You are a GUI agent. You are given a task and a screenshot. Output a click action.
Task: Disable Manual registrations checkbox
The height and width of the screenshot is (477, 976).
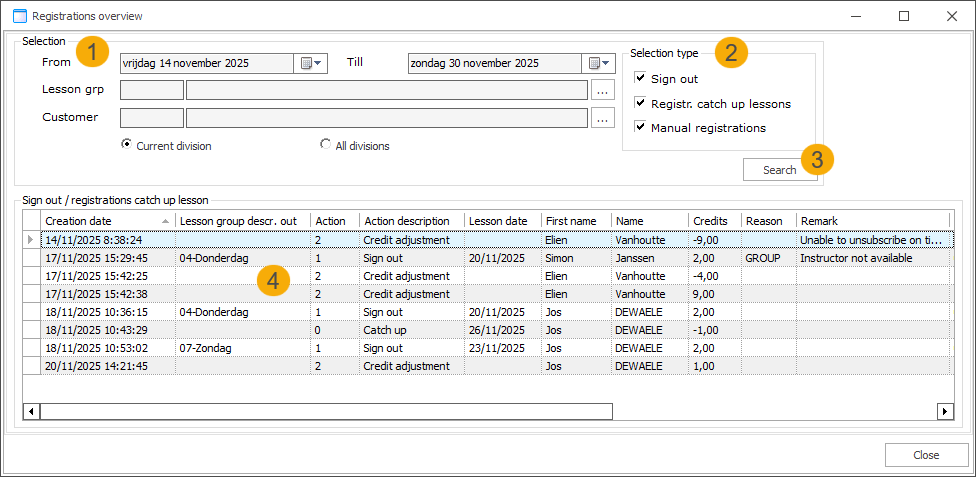pos(640,127)
